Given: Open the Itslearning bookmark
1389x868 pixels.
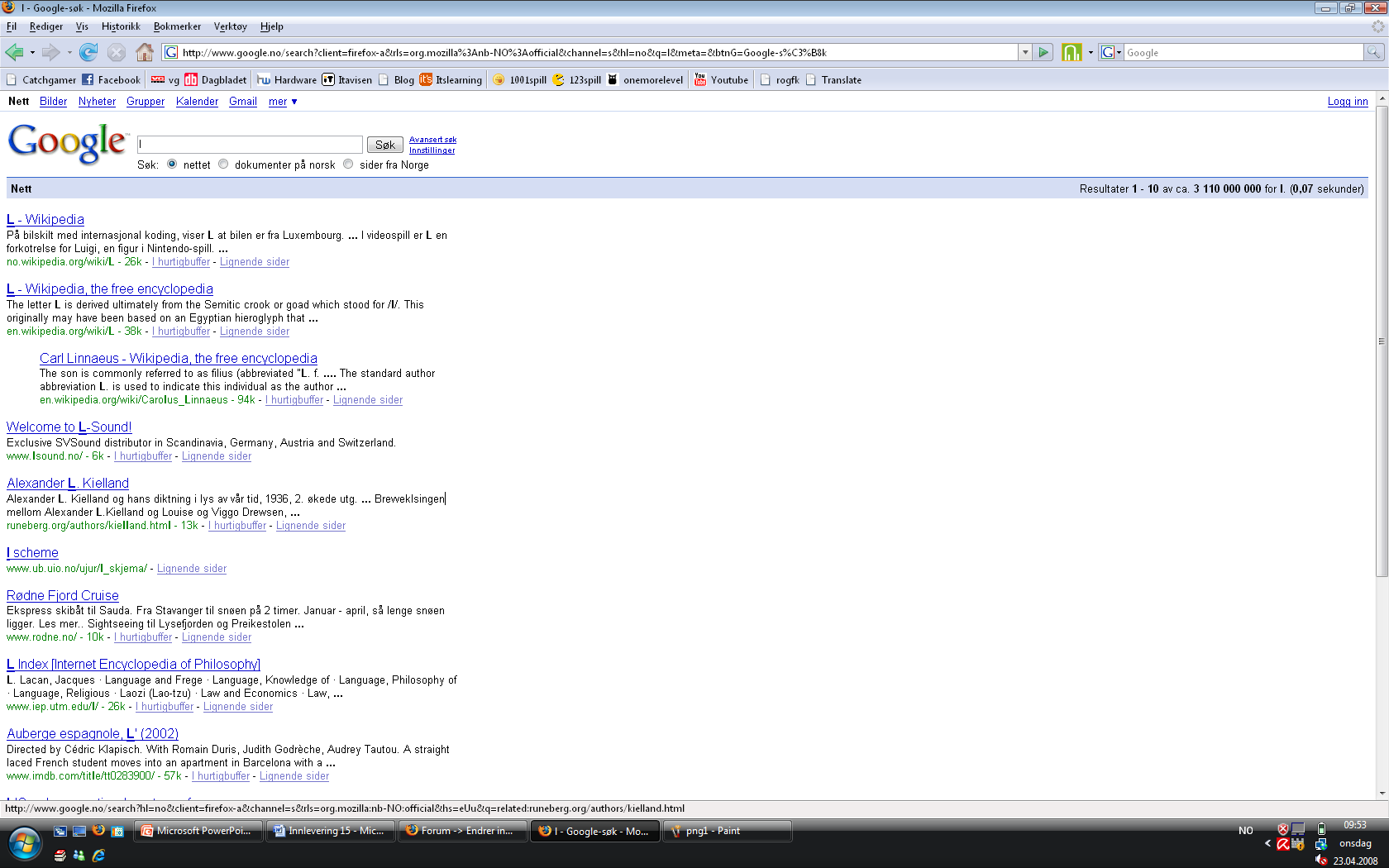Looking at the screenshot, I should point(451,80).
